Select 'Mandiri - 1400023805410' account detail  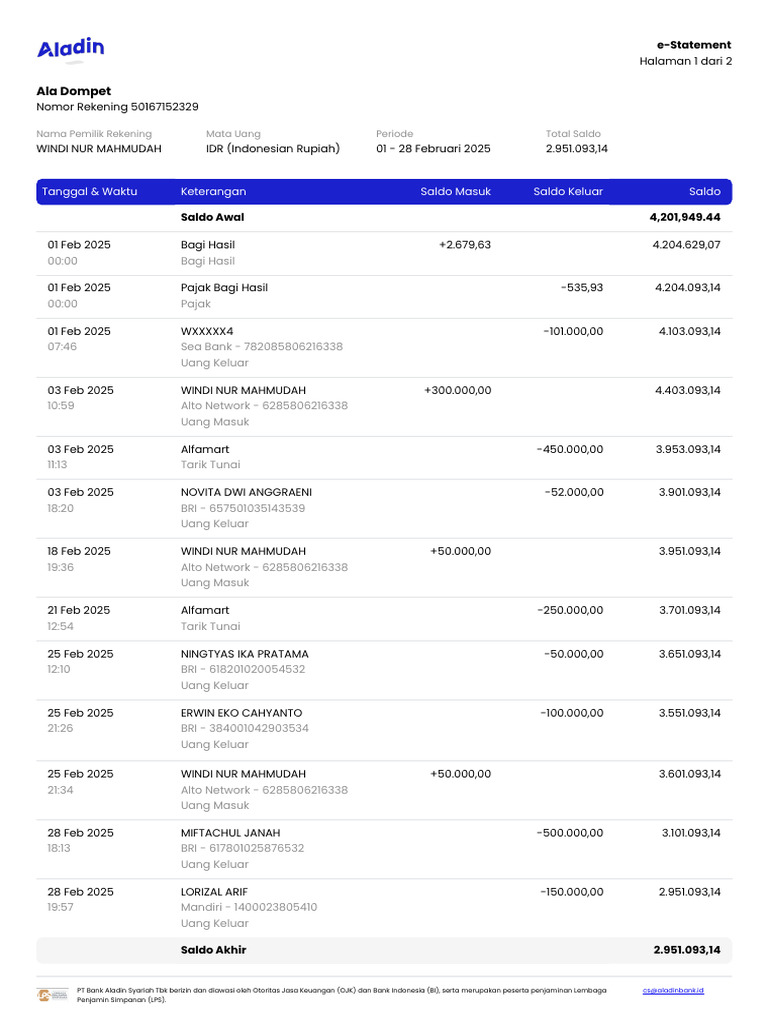(x=249, y=907)
